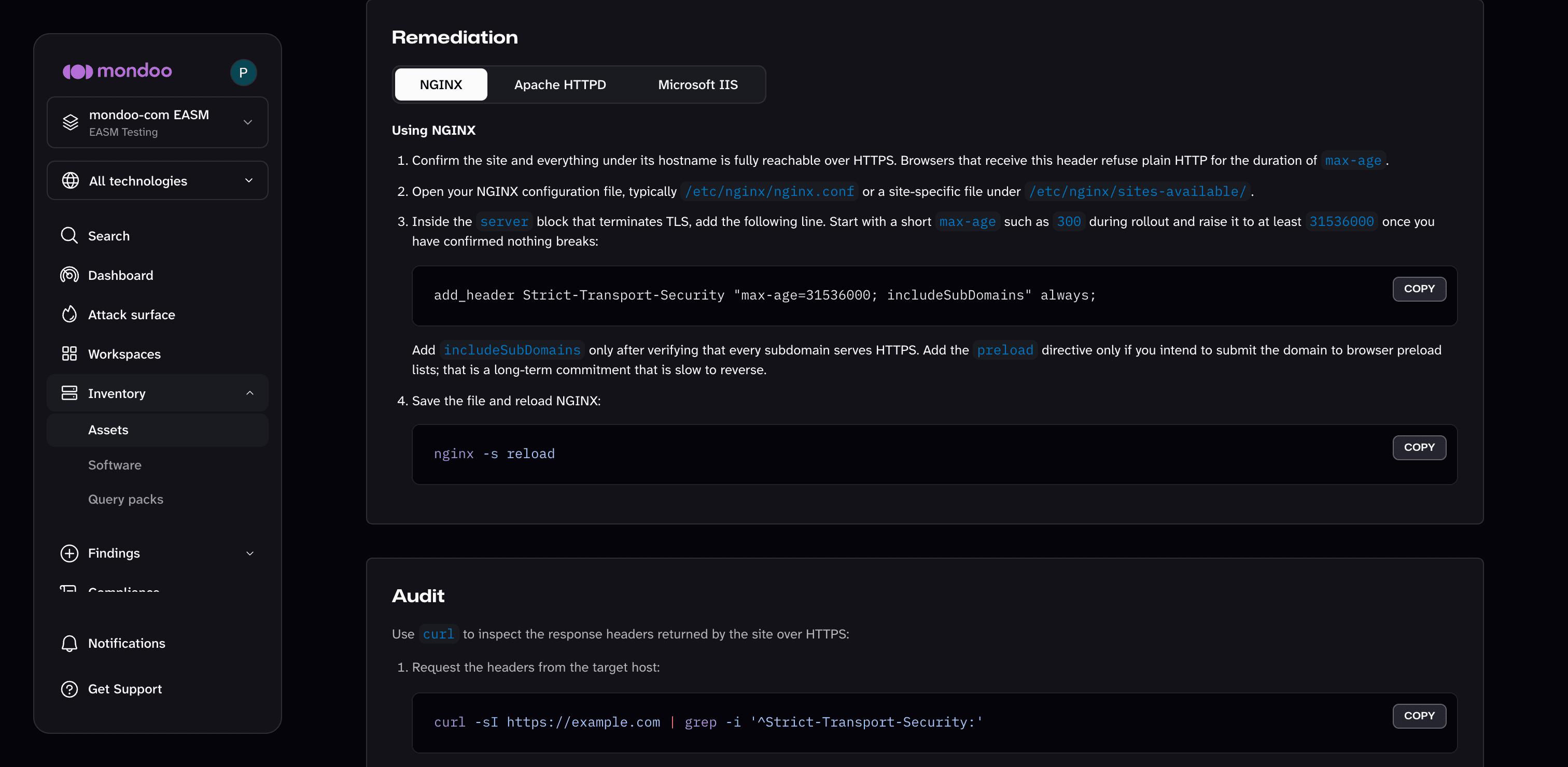Viewport: 1568px width, 767px height.
Task: Click the Remediation heading
Action: point(455,37)
